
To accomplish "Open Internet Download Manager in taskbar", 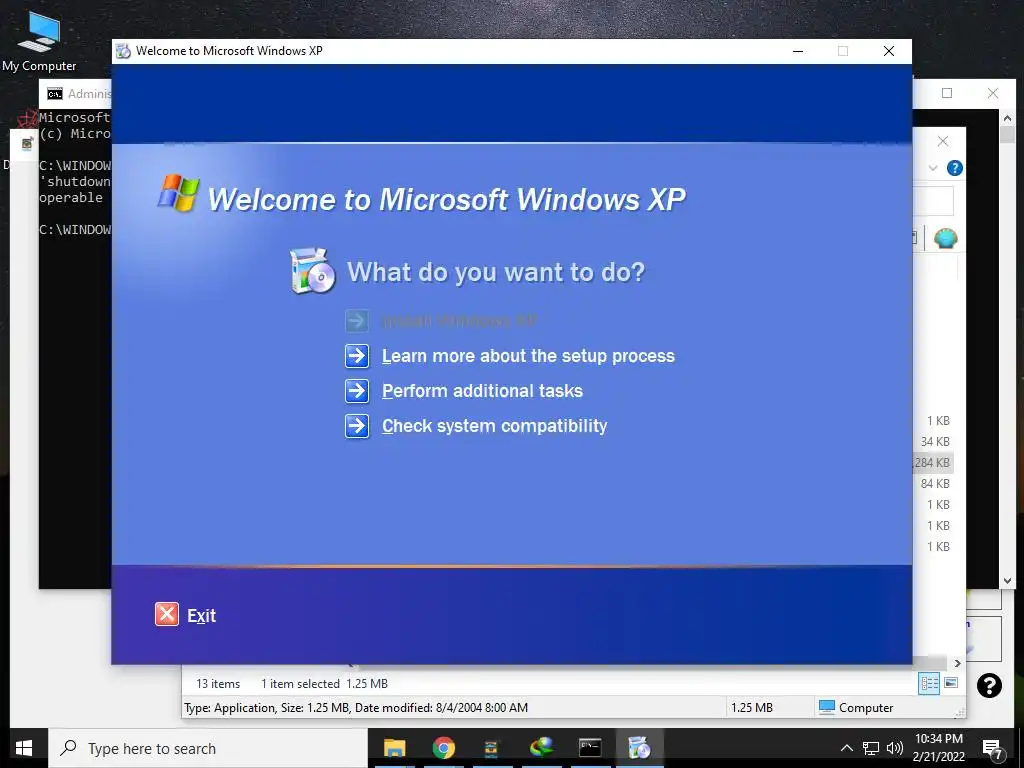I will pyautogui.click(x=541, y=748).
